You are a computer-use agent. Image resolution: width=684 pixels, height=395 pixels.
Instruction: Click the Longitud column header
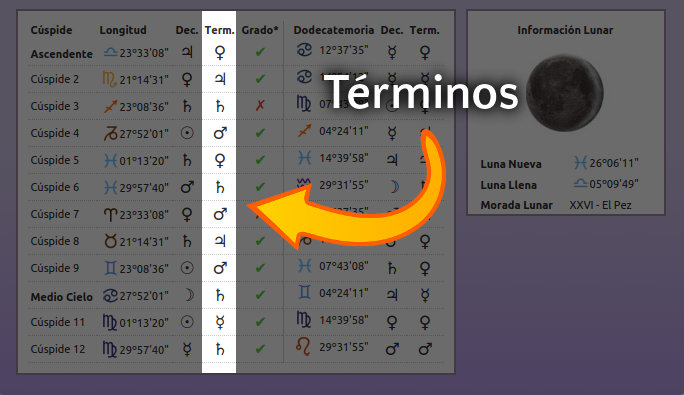point(123,30)
